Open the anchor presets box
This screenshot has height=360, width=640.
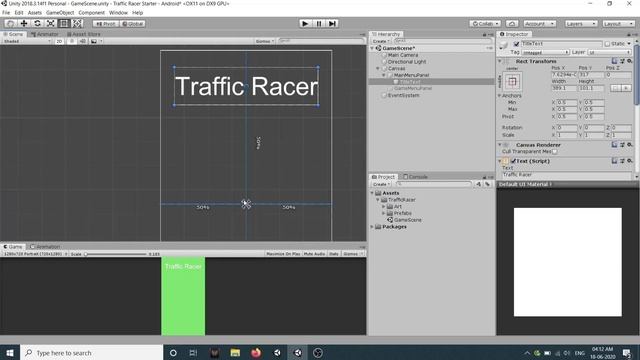pyautogui.click(x=512, y=82)
